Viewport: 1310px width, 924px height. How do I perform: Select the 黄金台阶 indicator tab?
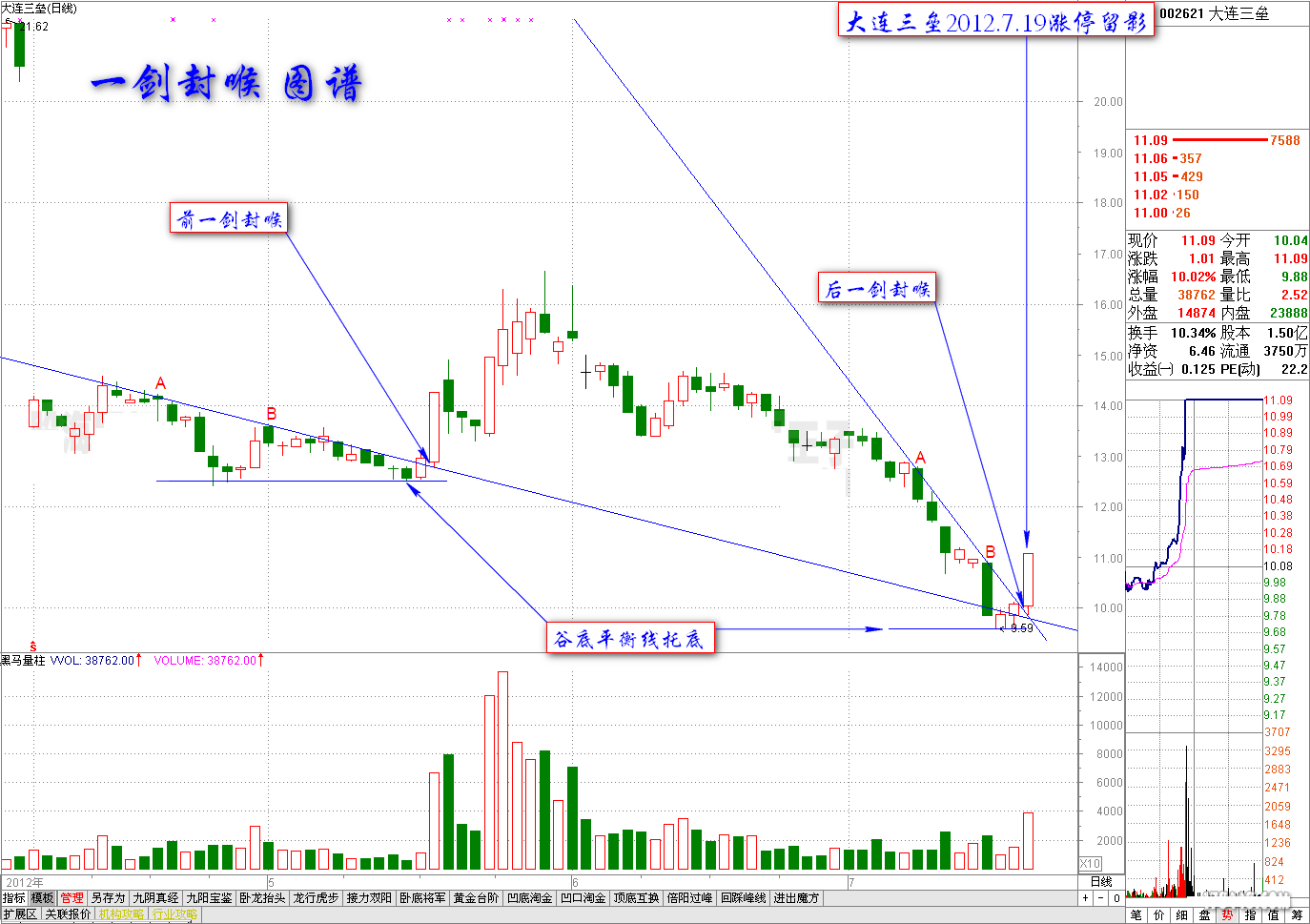476,898
